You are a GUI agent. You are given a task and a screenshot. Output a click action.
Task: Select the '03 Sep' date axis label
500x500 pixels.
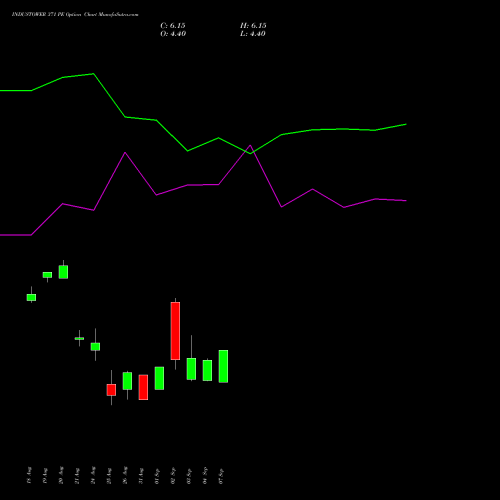(189, 475)
